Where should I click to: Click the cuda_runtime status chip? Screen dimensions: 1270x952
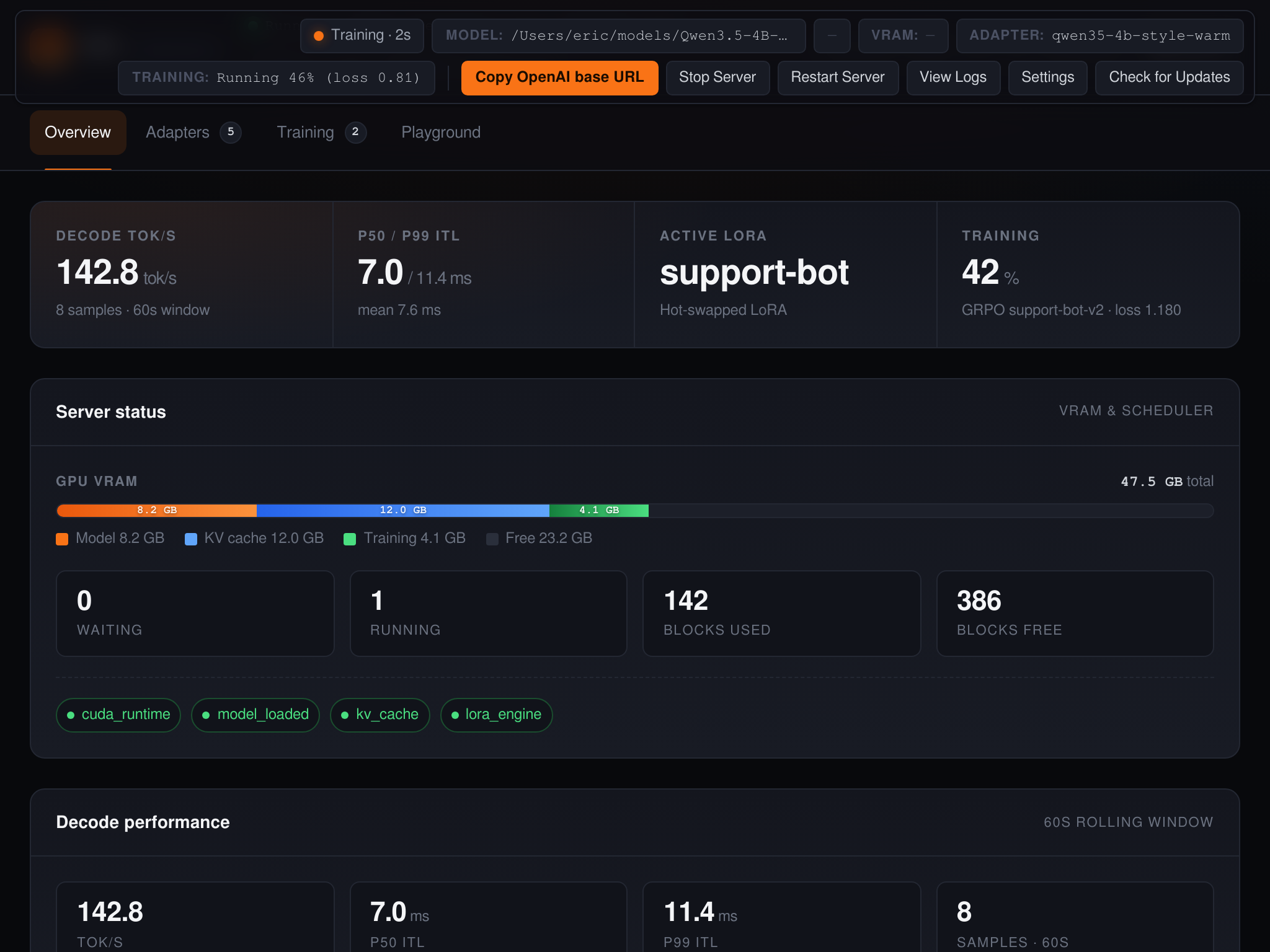pos(118,715)
